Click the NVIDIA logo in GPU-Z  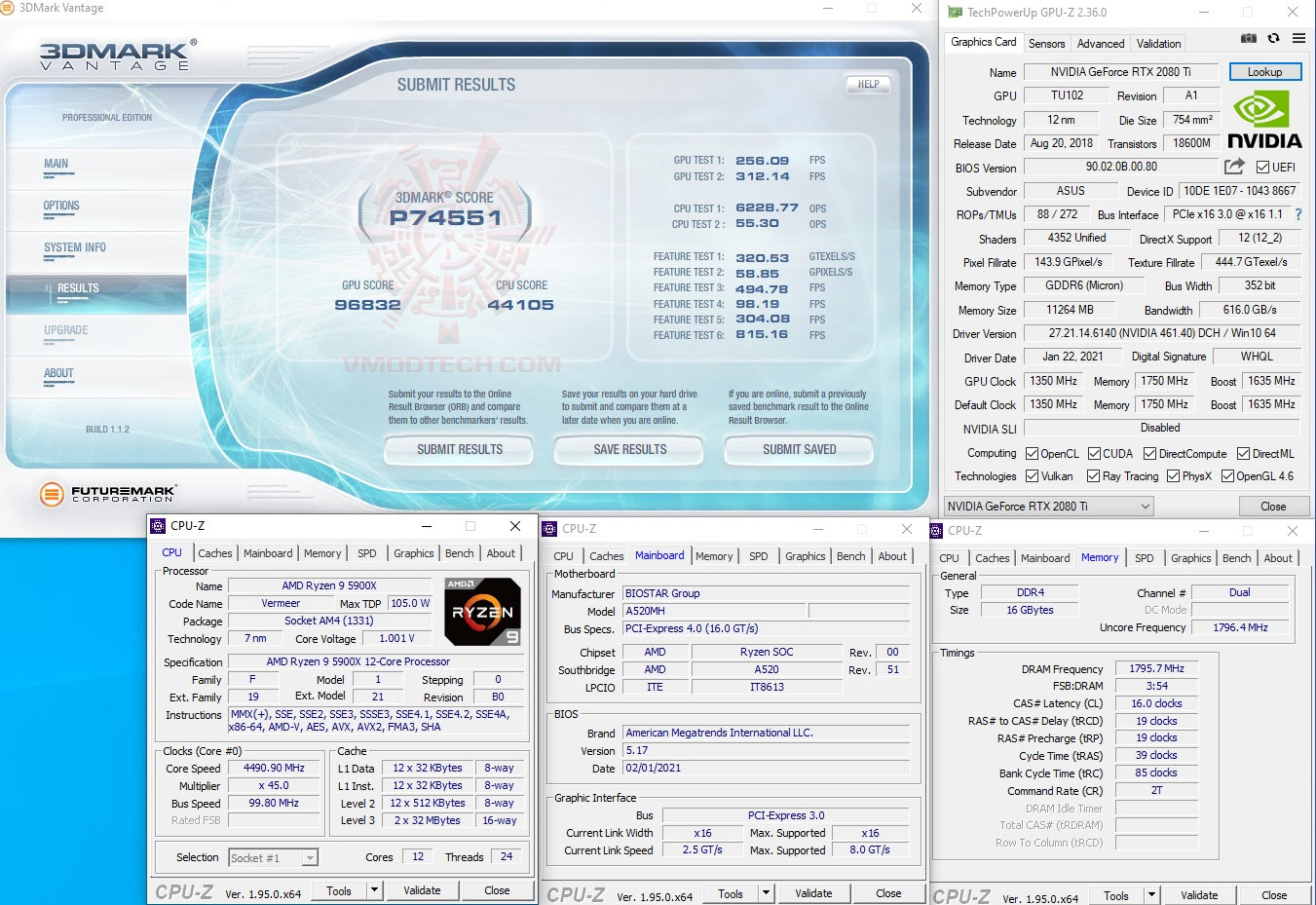coord(1264,120)
